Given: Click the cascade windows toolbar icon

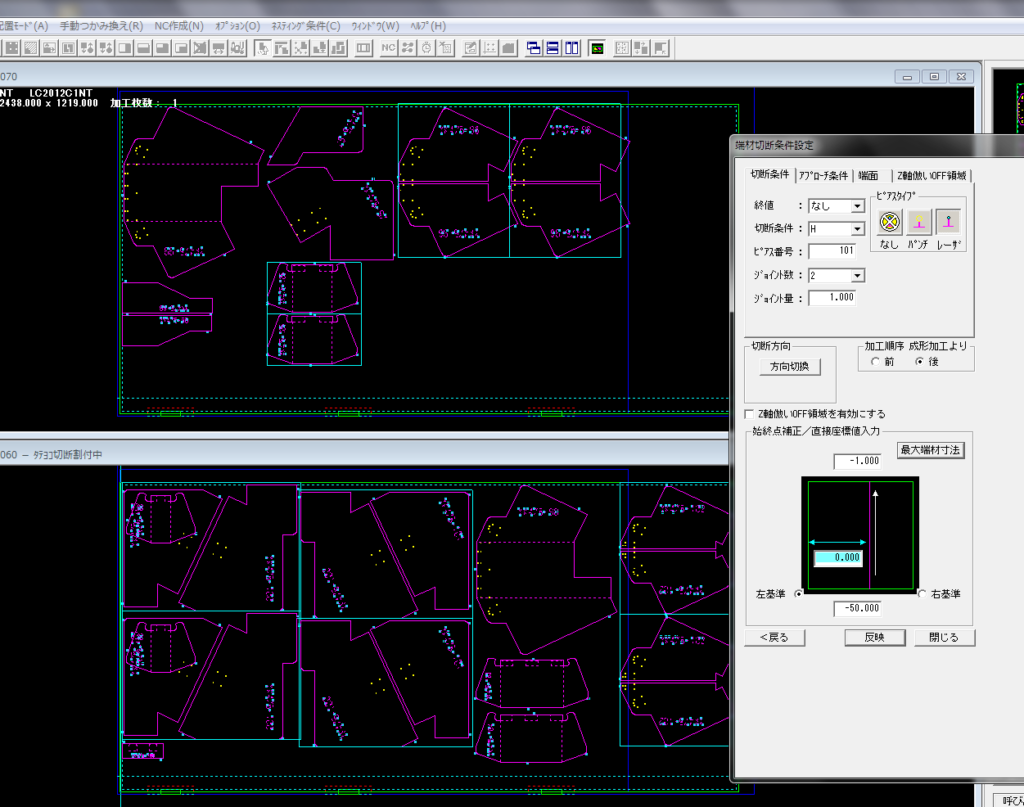Looking at the screenshot, I should click(534, 48).
